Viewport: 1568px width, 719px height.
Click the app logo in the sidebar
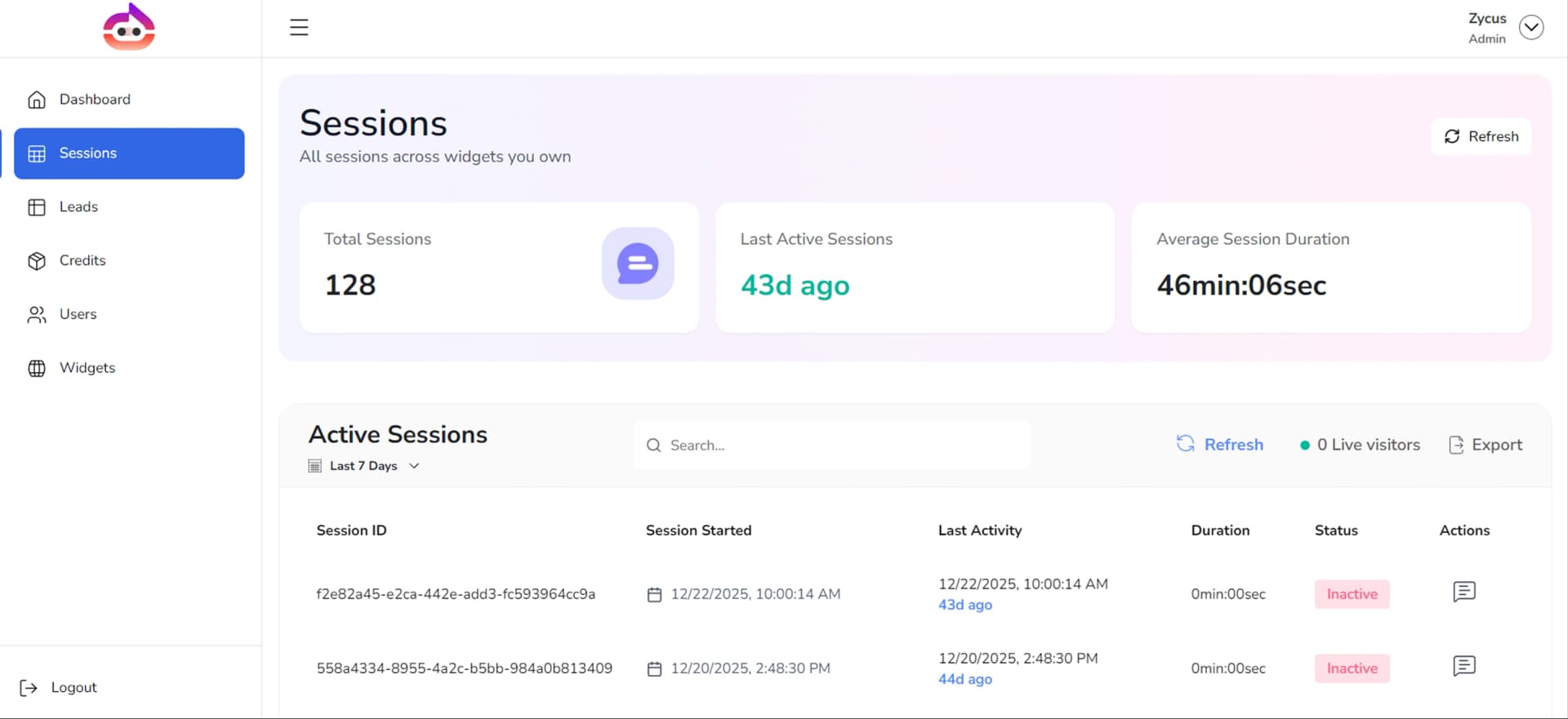click(129, 27)
